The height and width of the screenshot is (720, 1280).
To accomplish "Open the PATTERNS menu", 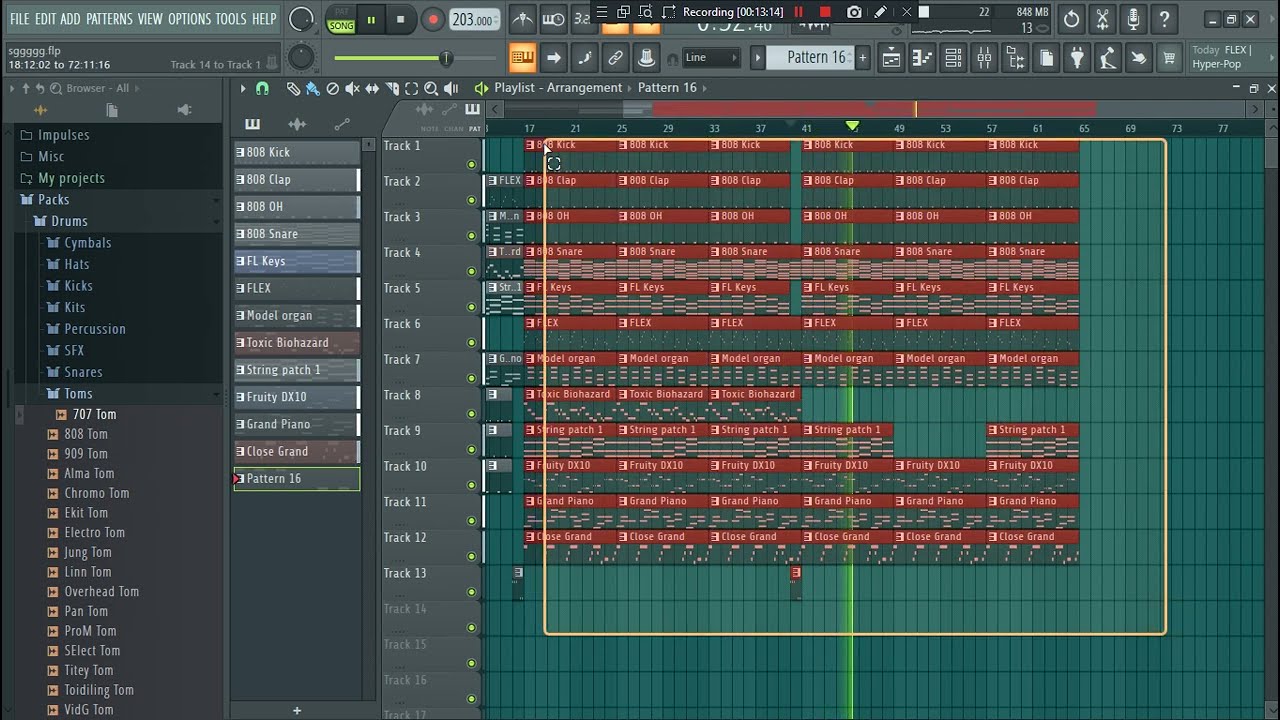I will coord(109,19).
